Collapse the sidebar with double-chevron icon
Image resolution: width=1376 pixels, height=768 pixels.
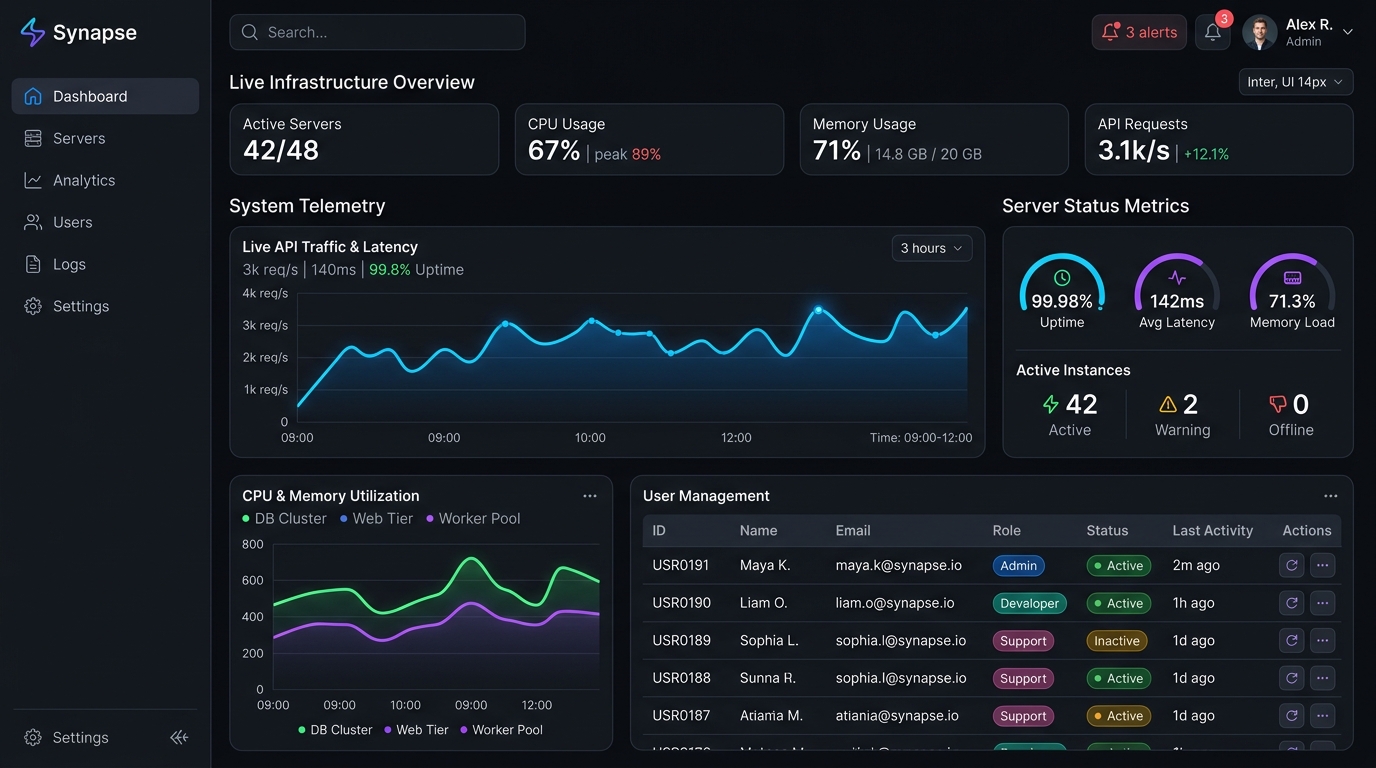[179, 737]
